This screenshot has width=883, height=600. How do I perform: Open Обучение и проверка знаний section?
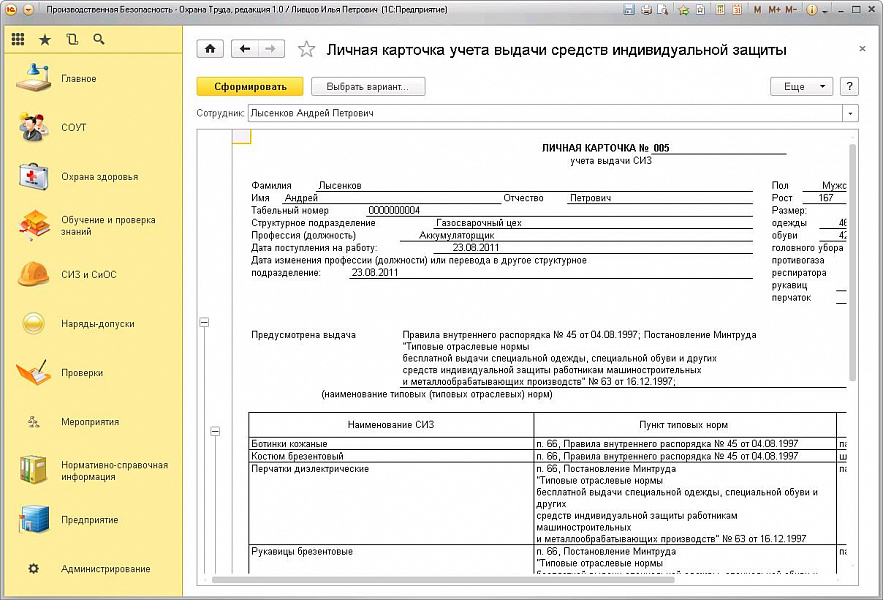coord(108,225)
